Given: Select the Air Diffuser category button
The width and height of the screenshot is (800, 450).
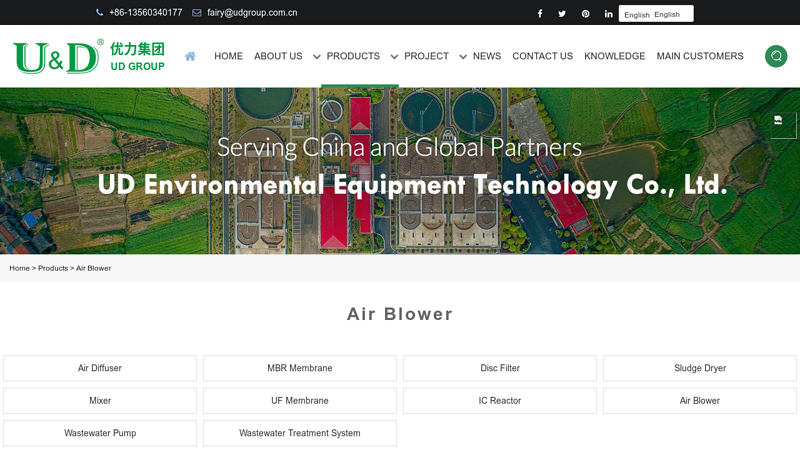Looking at the screenshot, I should (100, 368).
